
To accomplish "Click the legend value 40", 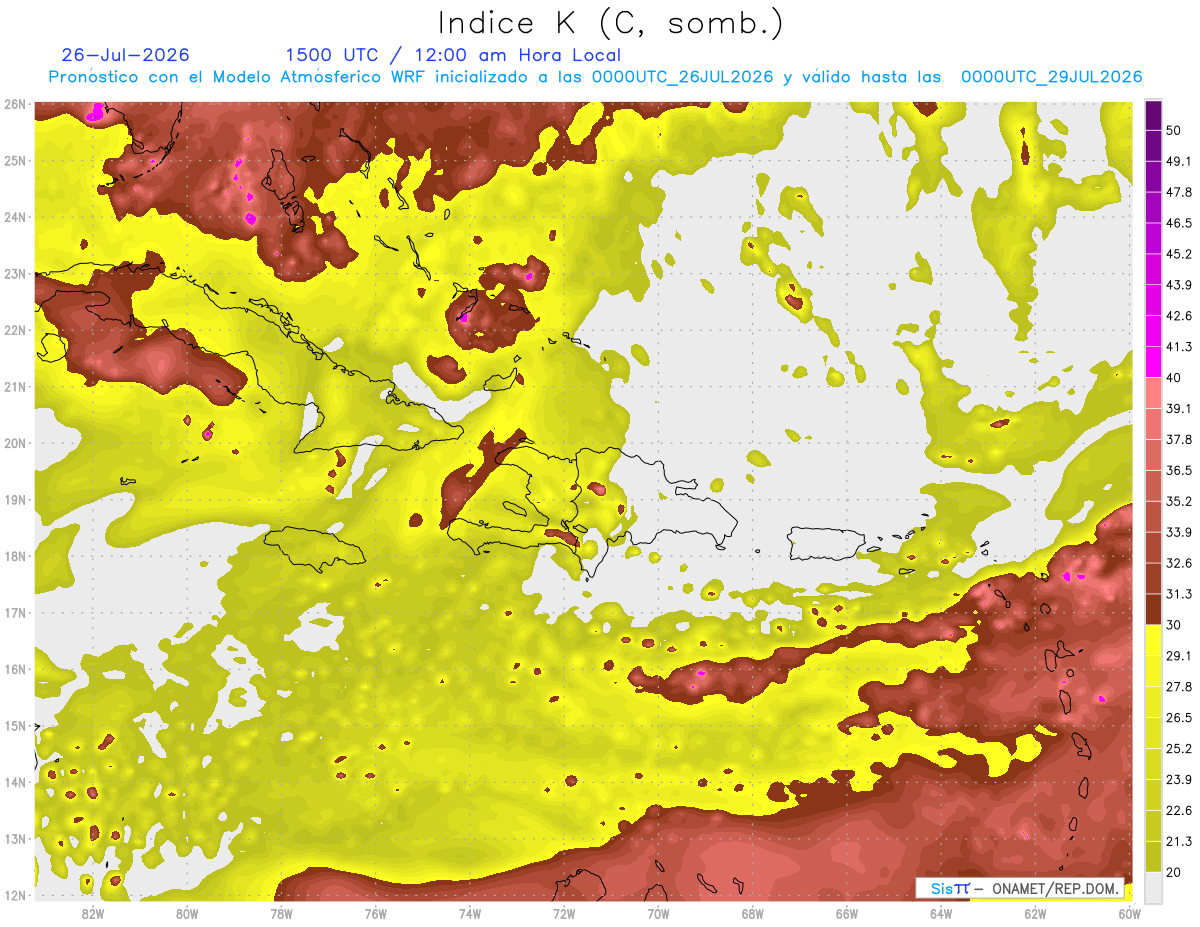I will pyautogui.click(x=1174, y=377).
